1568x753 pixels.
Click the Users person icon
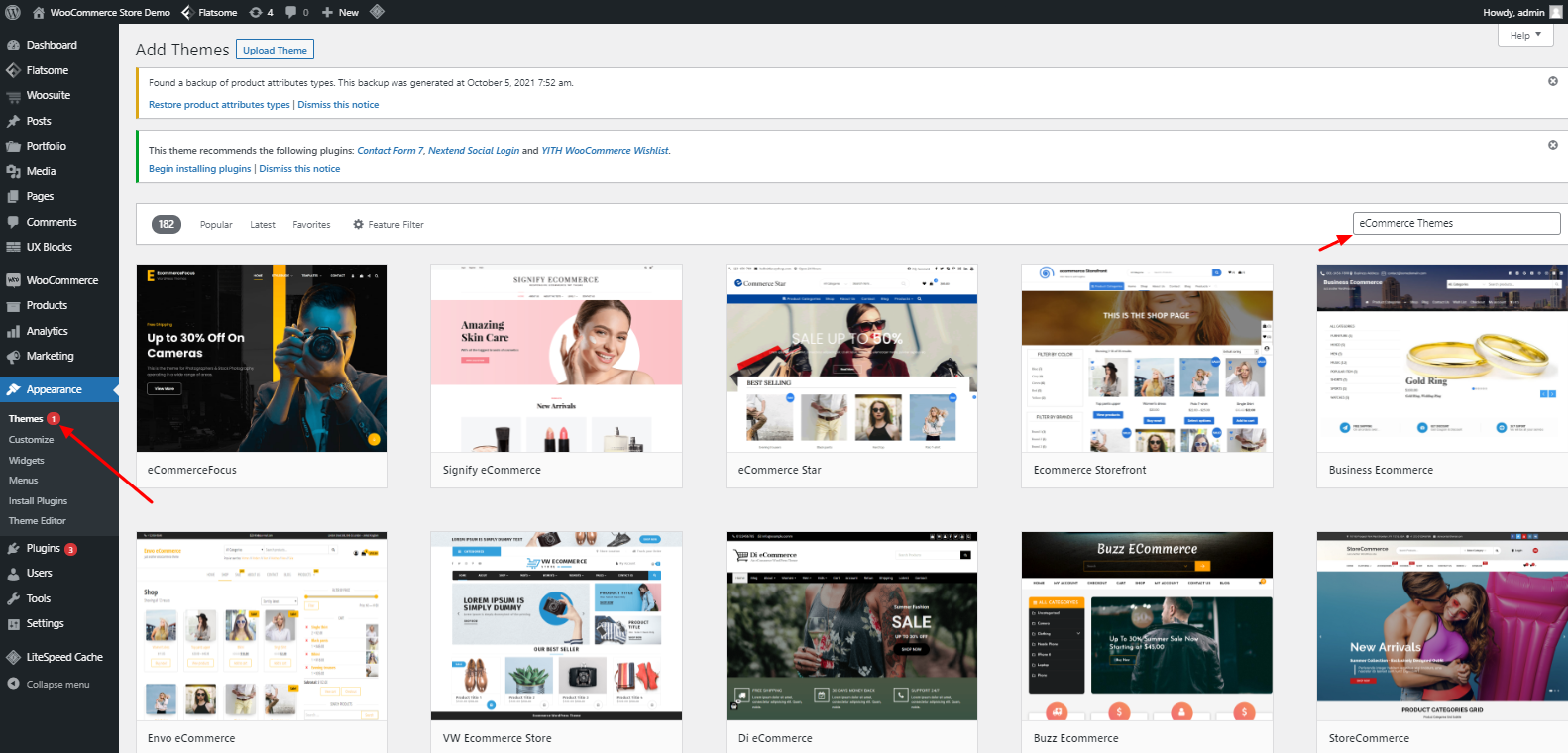point(13,573)
